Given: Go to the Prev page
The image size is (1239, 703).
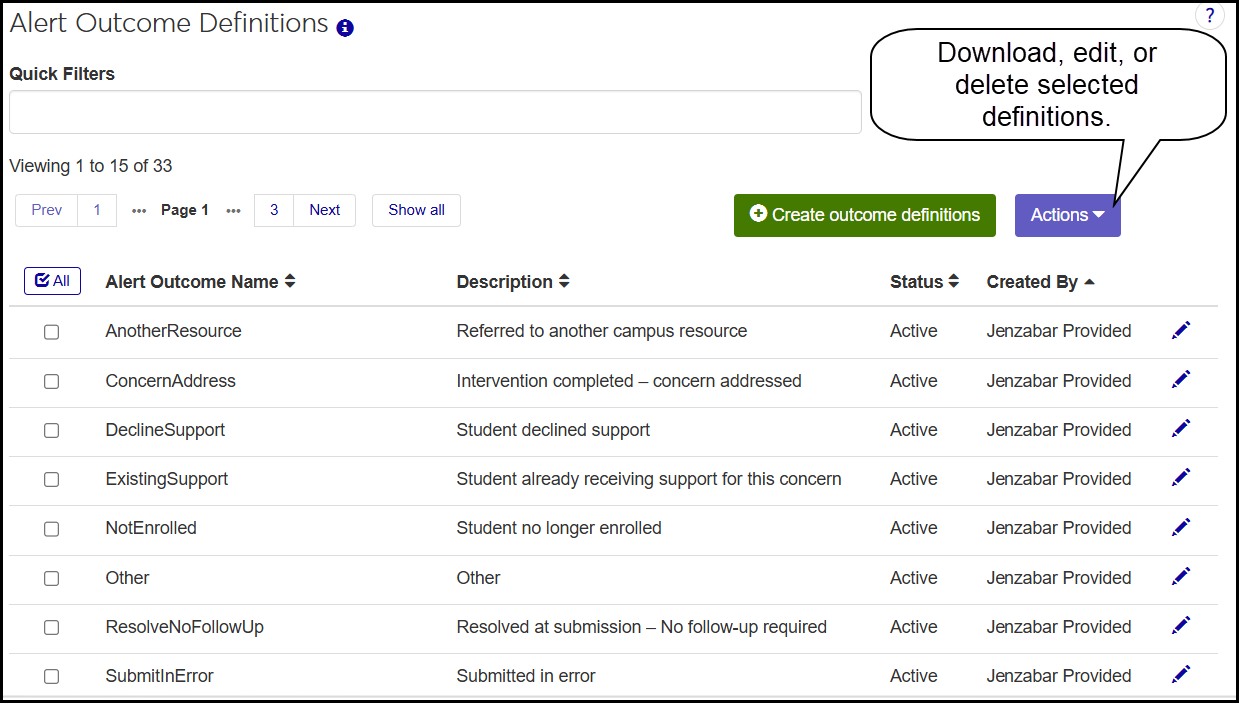Looking at the screenshot, I should 46,210.
